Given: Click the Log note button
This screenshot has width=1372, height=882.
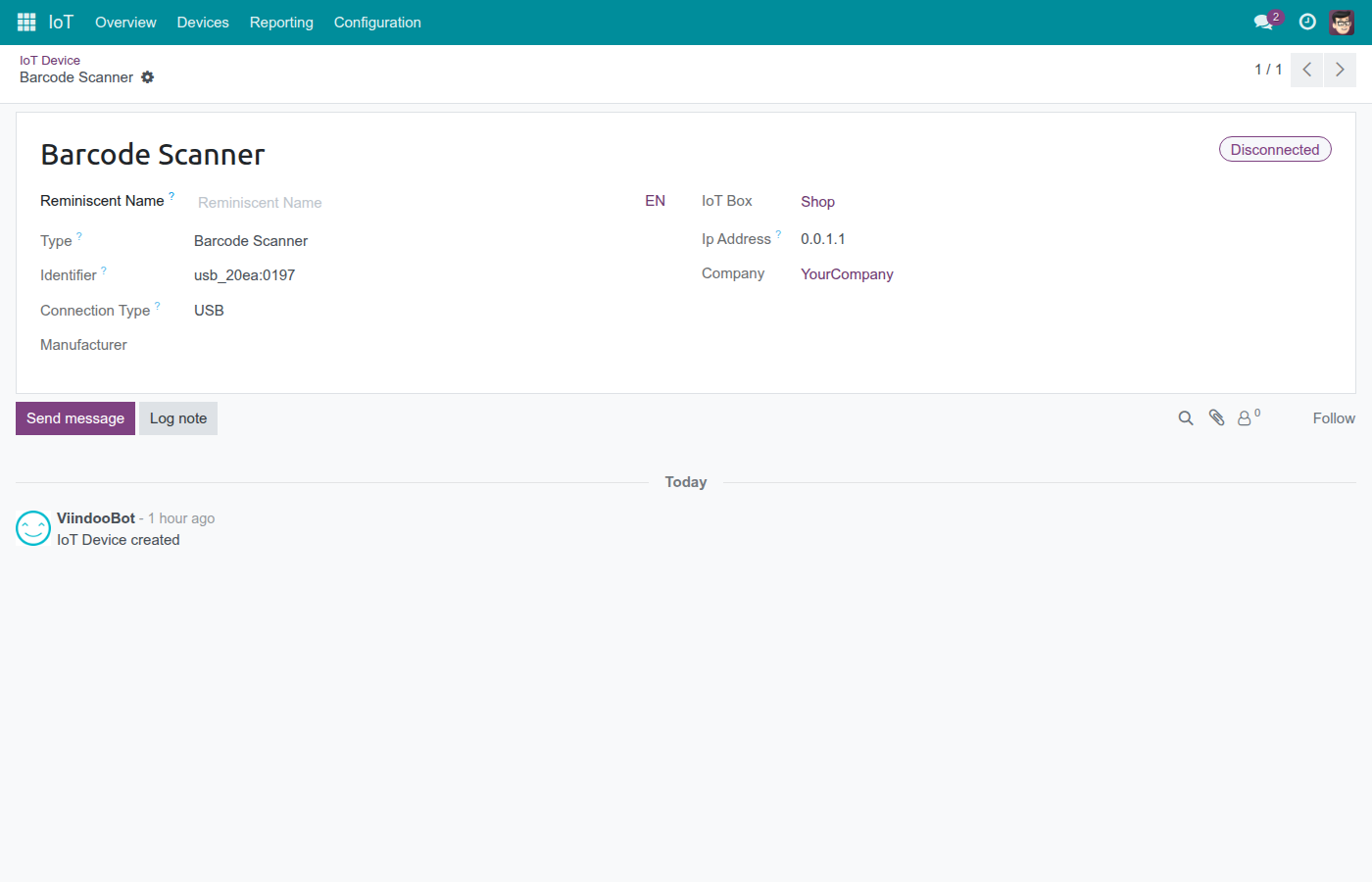Looking at the screenshot, I should pyautogui.click(x=178, y=418).
